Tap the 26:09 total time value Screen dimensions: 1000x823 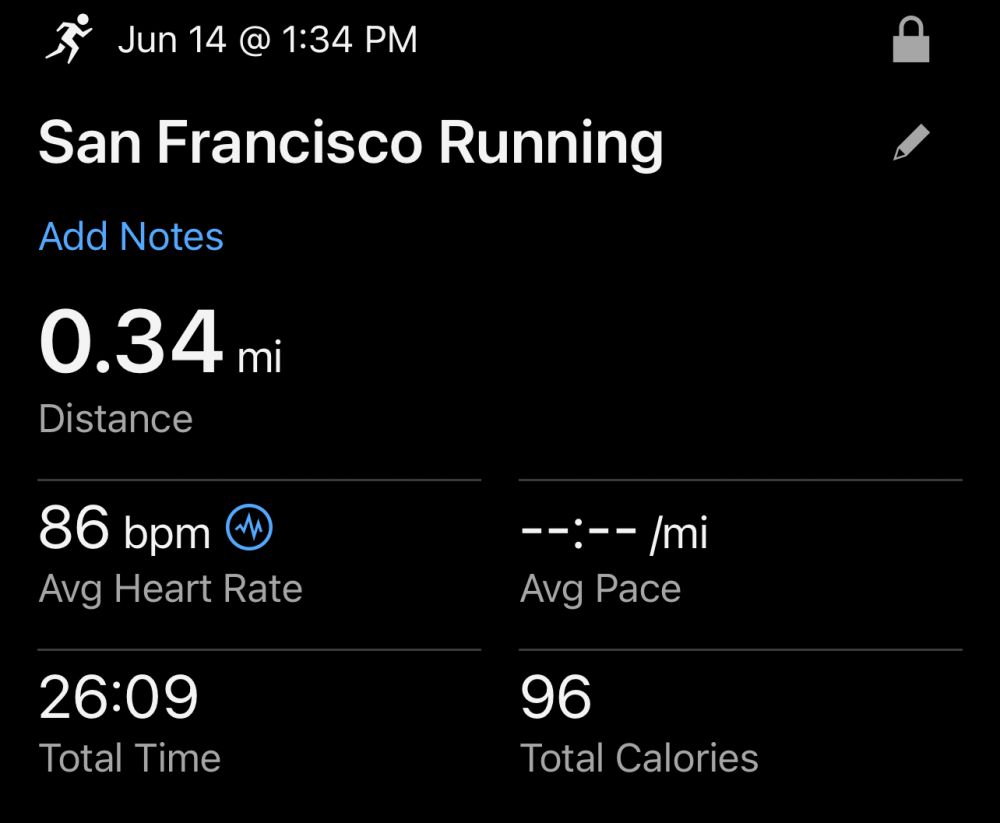pos(118,697)
